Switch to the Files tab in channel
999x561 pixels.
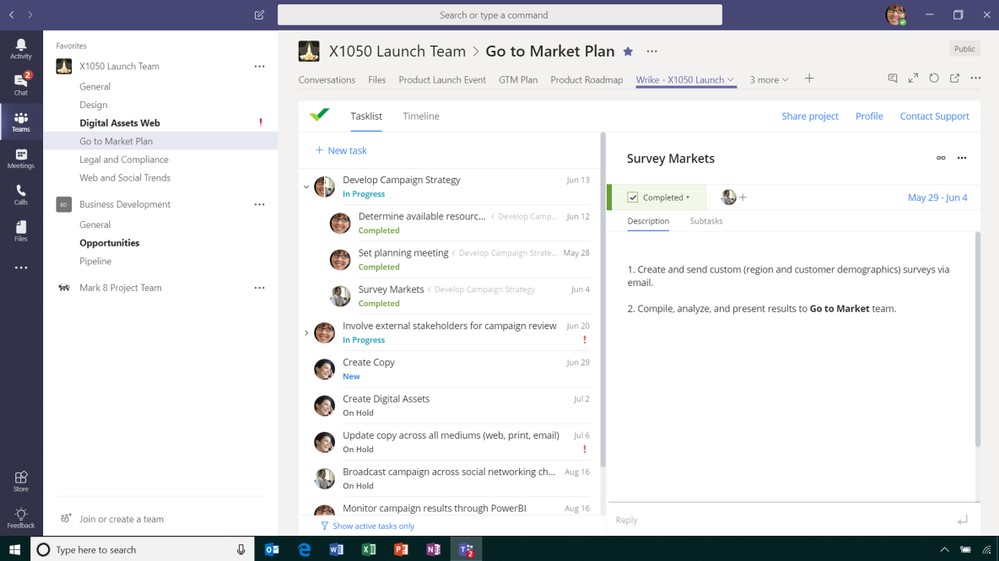[377, 80]
